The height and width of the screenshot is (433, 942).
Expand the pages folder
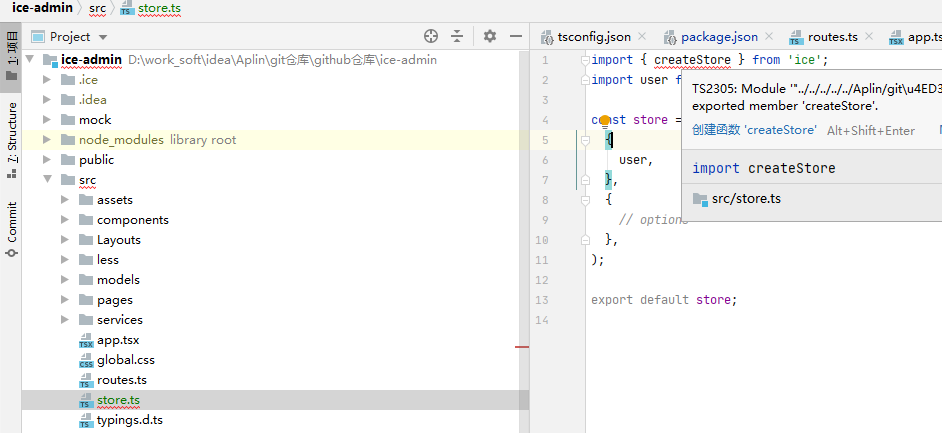pos(65,300)
